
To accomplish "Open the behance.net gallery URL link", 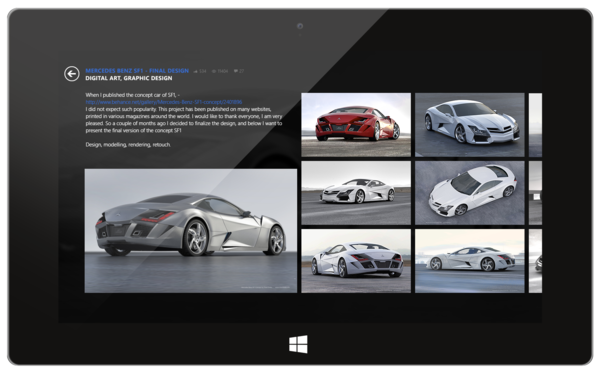I will point(164,102).
